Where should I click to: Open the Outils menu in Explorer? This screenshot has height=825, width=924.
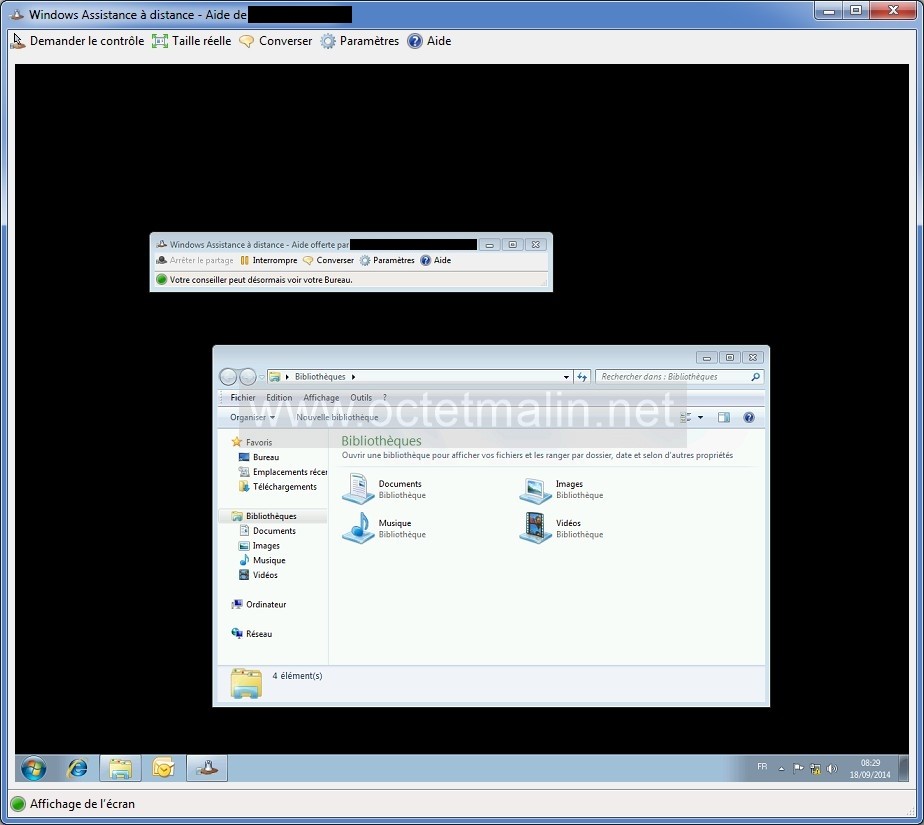[x=361, y=397]
